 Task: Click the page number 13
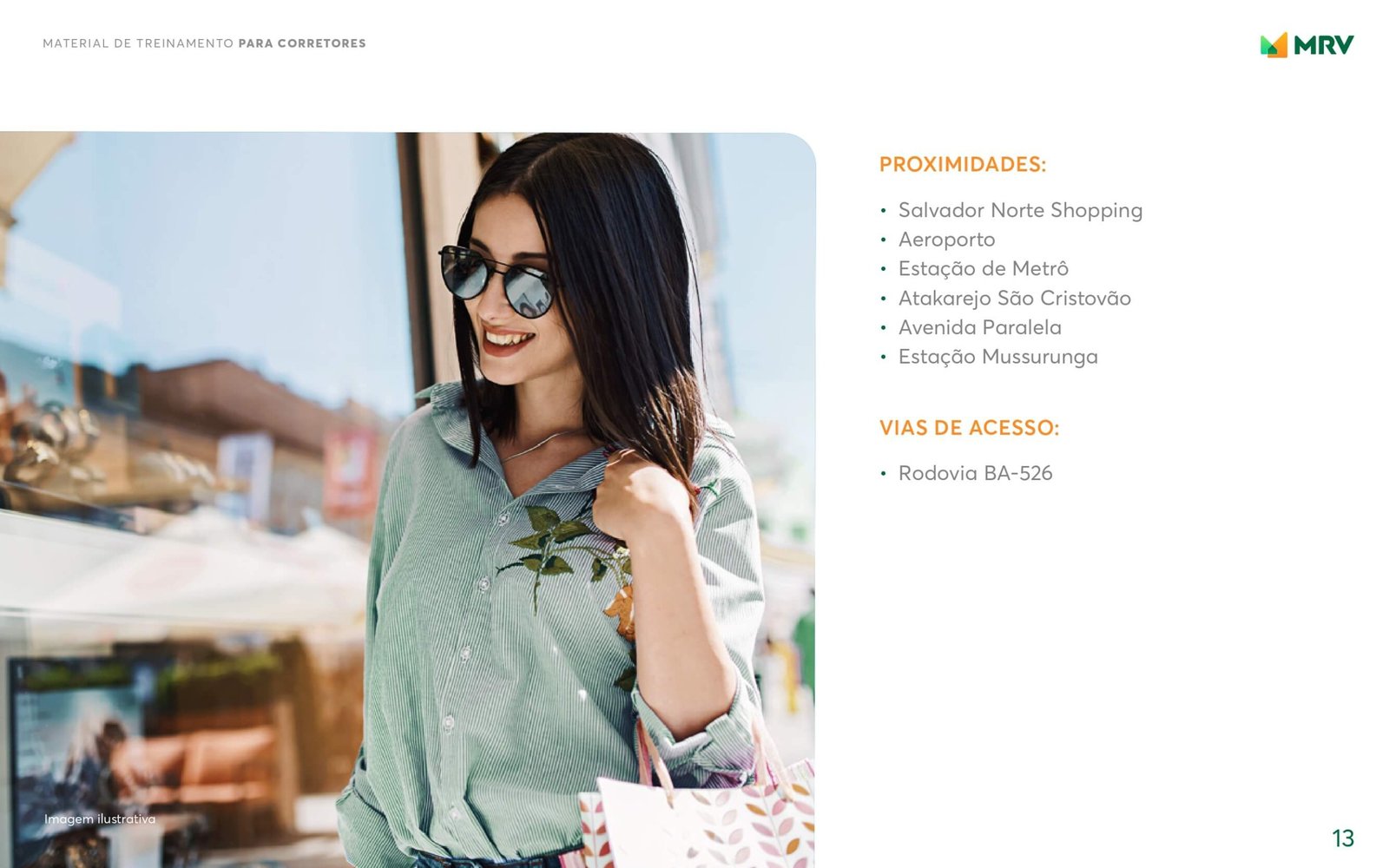(x=1343, y=838)
